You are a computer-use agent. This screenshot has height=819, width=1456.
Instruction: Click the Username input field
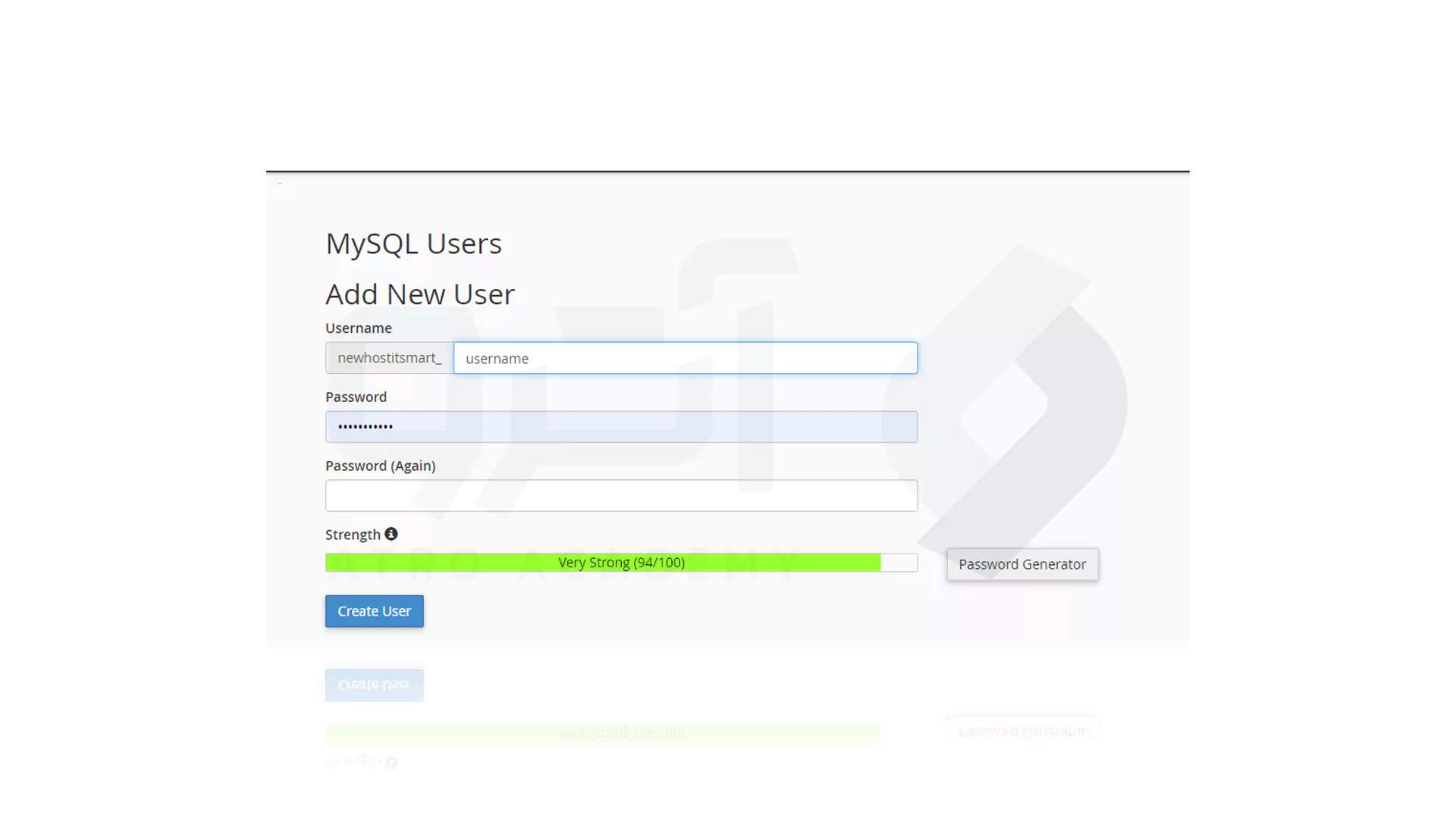686,358
